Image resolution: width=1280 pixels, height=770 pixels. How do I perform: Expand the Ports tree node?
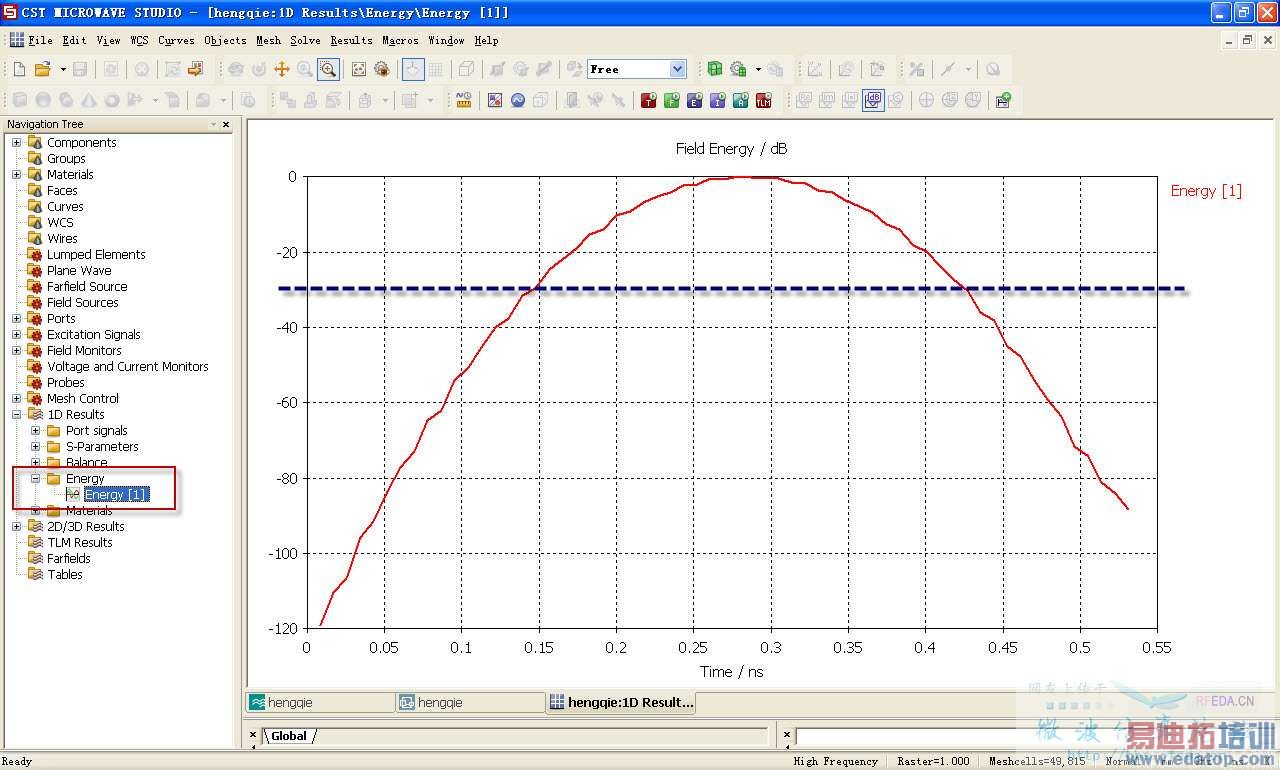point(16,318)
